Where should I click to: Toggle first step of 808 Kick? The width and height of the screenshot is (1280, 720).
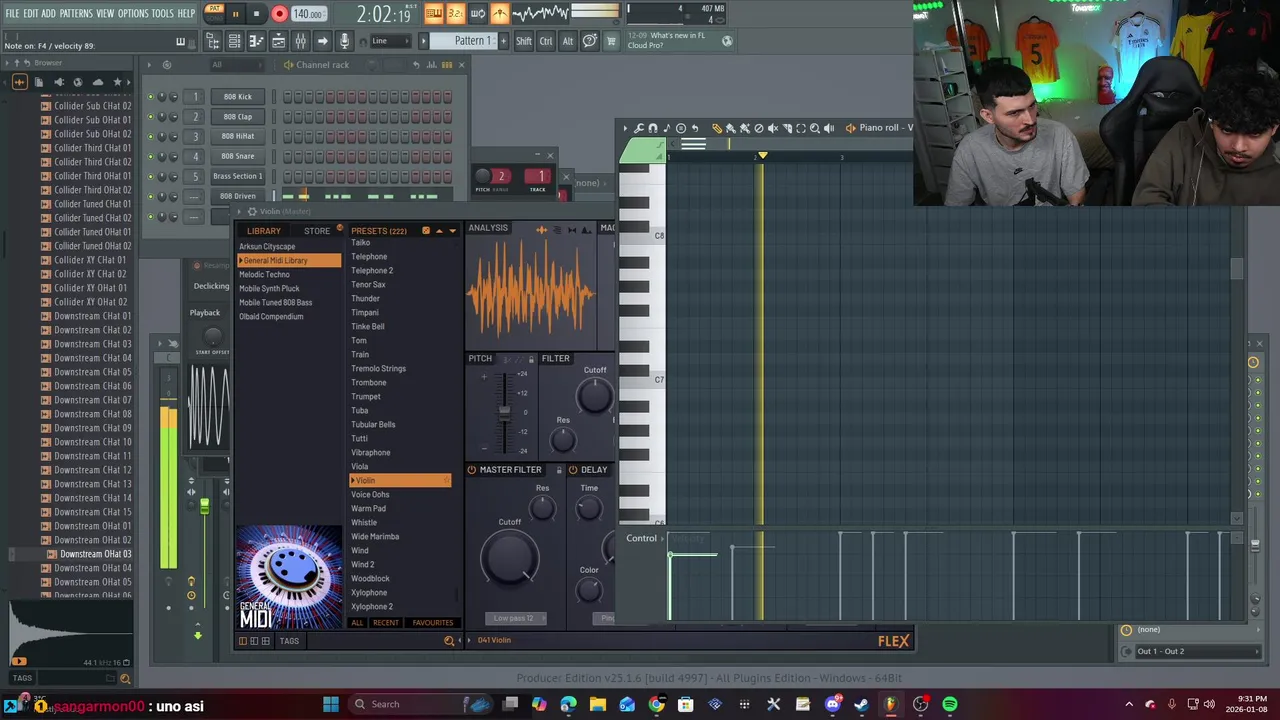click(287, 97)
